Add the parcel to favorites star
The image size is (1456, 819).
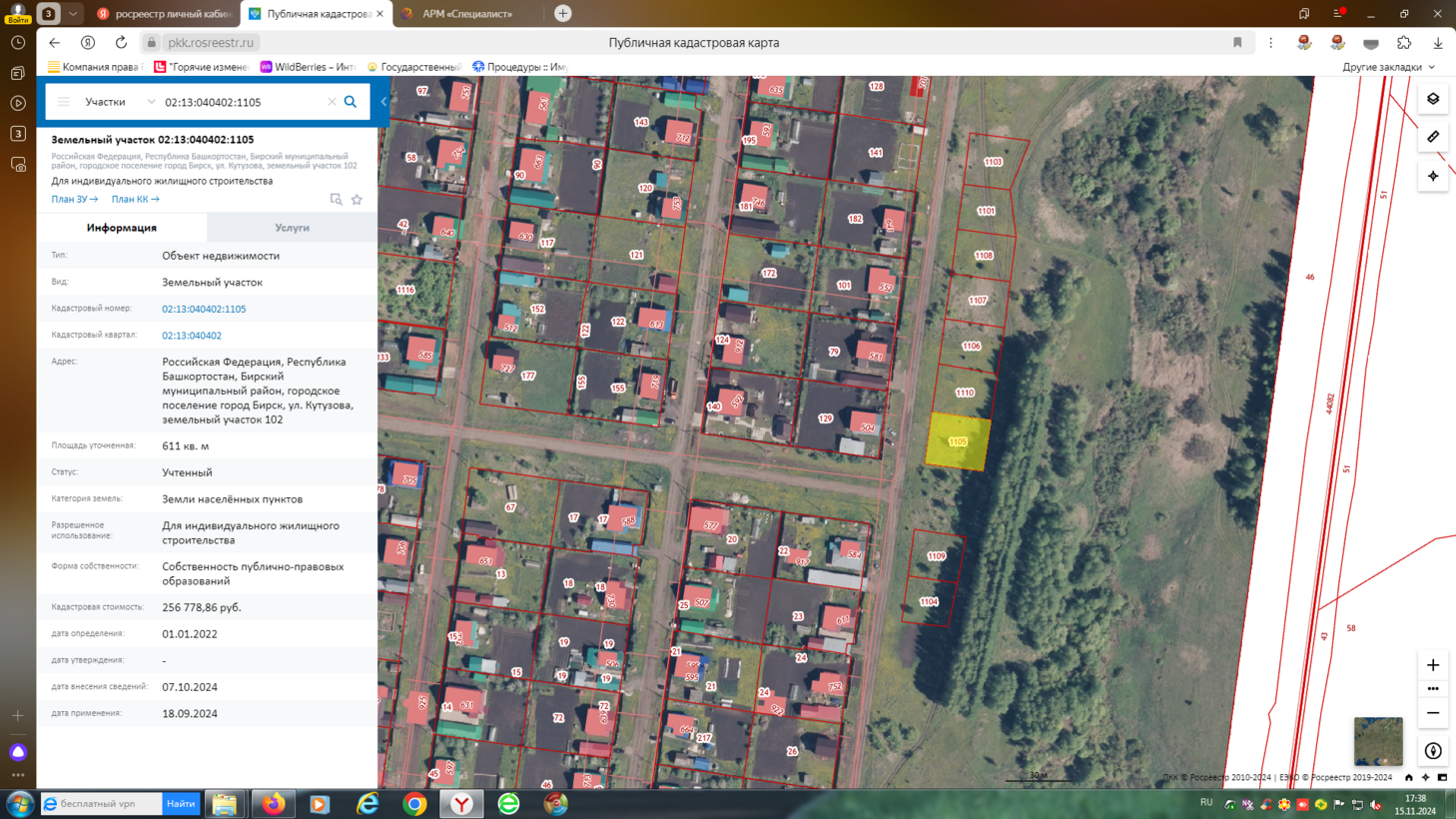[357, 200]
